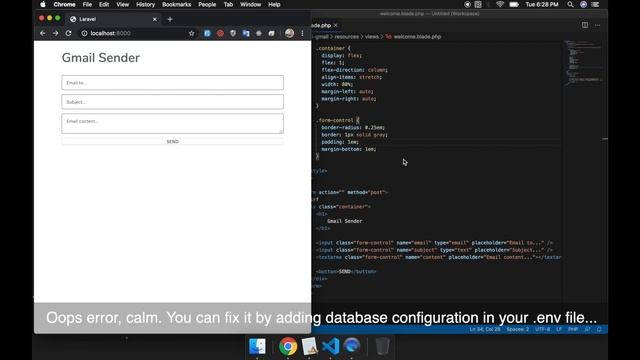Click Ln 34, Col 28 in status bar
Screen dimensions: 640x360
[x=484, y=329]
